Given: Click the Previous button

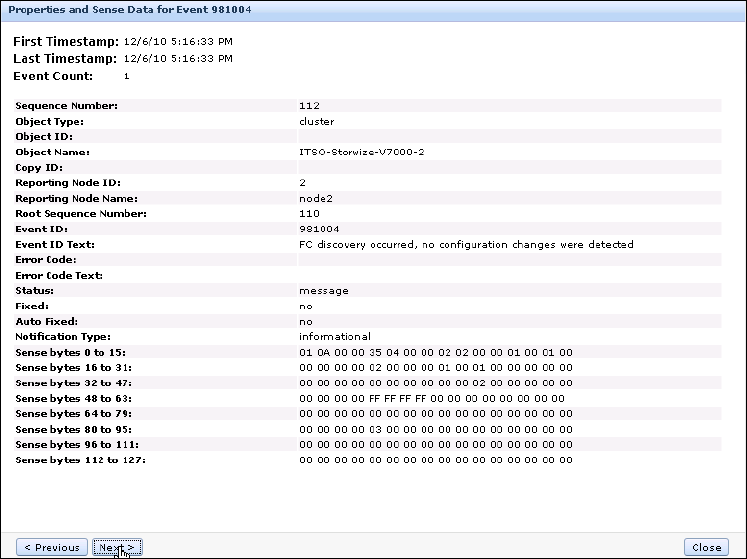Looking at the screenshot, I should [x=52, y=547].
